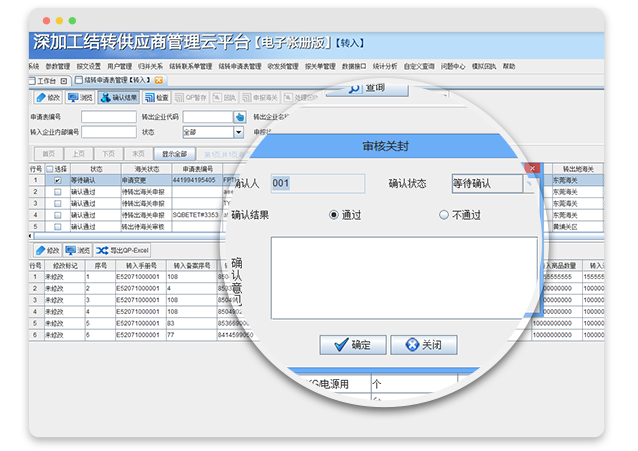Screen dimensions: 638x451
Task: Close the 结转申请表管理 tab with its orange X
Action: (x=159, y=80)
